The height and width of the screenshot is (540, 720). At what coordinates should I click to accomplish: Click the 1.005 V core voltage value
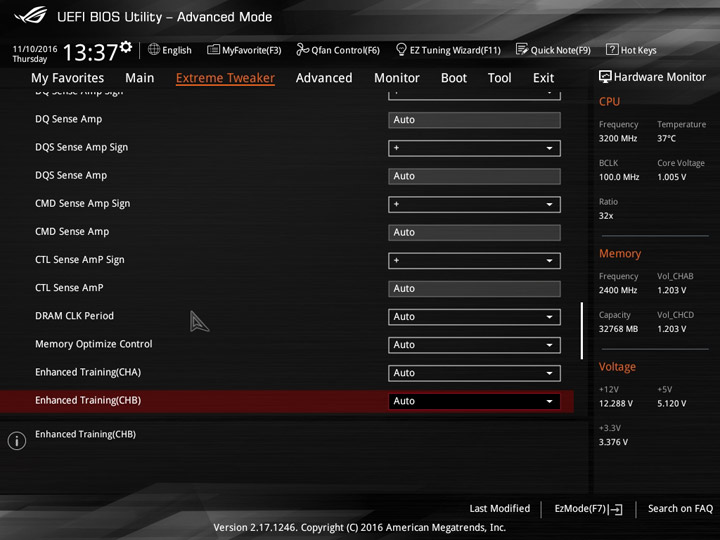672,177
